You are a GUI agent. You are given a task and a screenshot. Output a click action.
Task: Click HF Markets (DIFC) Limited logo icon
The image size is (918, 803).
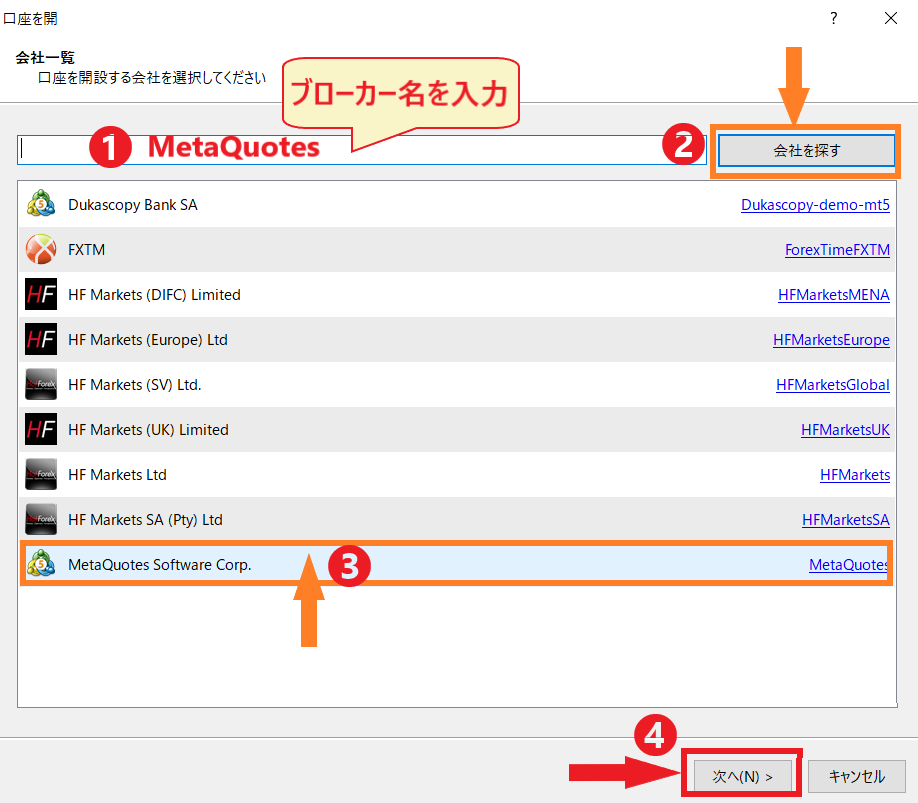point(40,295)
